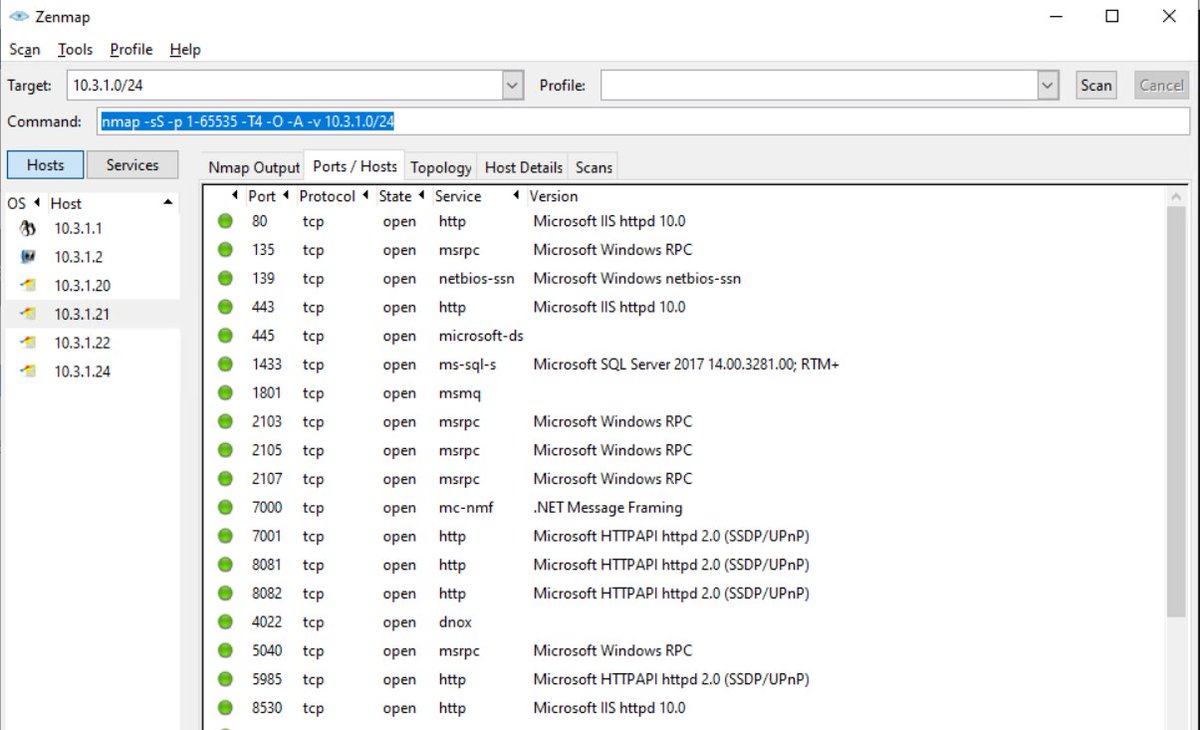Click the green open indicator for port 8082
The height and width of the screenshot is (730, 1200).
point(226,593)
